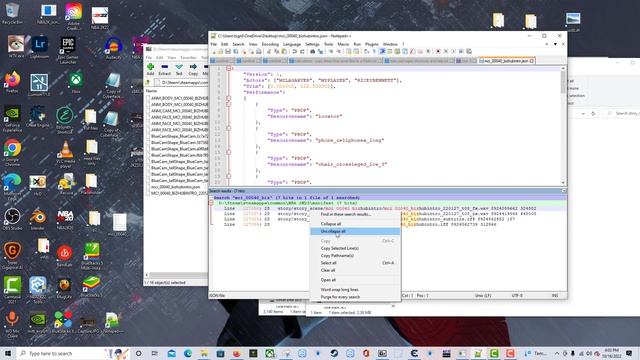The height and width of the screenshot is (360, 640).
Task: Click the Undo arrow in Notepad++ toolbar
Action: [294, 52]
